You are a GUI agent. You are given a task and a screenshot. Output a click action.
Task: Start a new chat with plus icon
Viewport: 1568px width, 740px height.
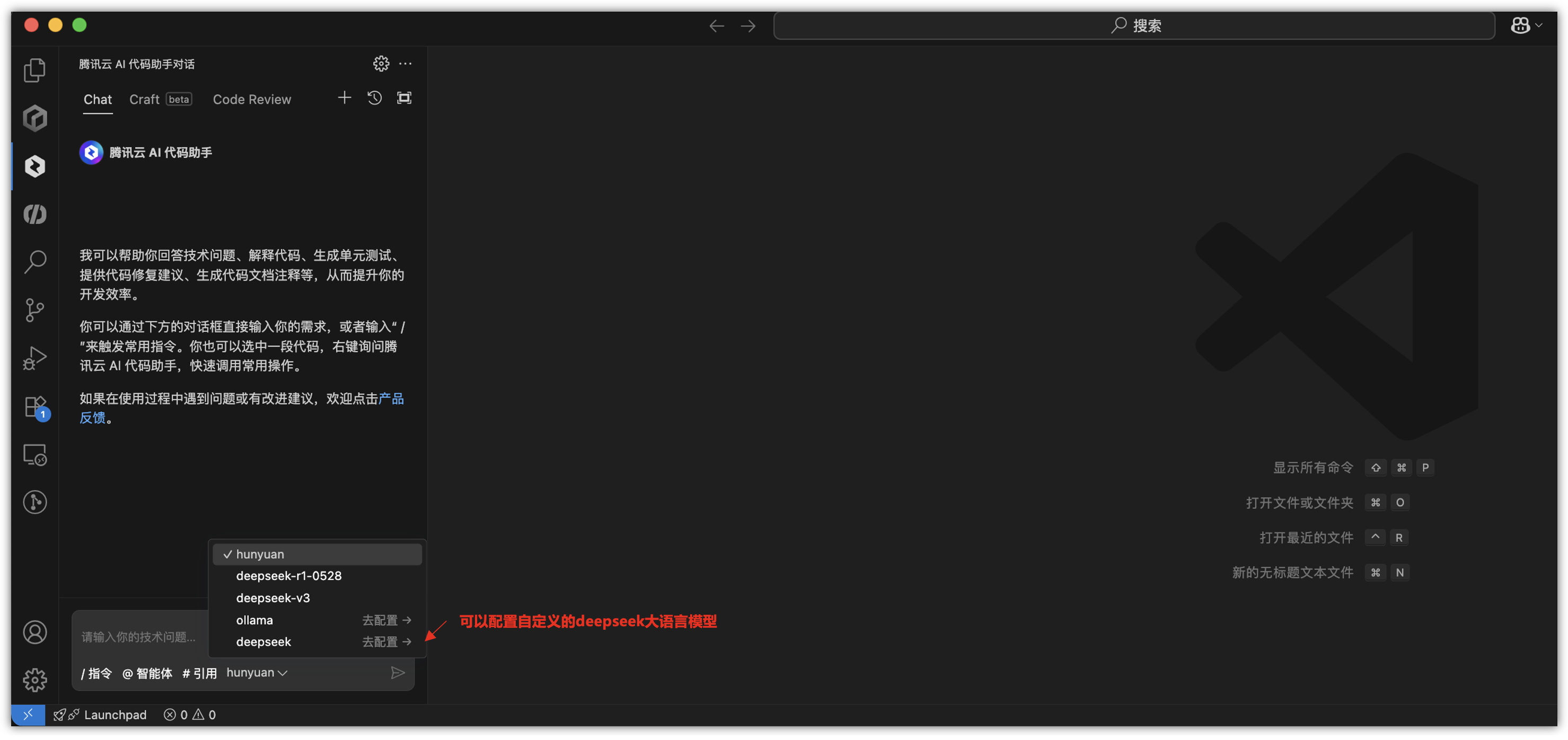[x=345, y=98]
